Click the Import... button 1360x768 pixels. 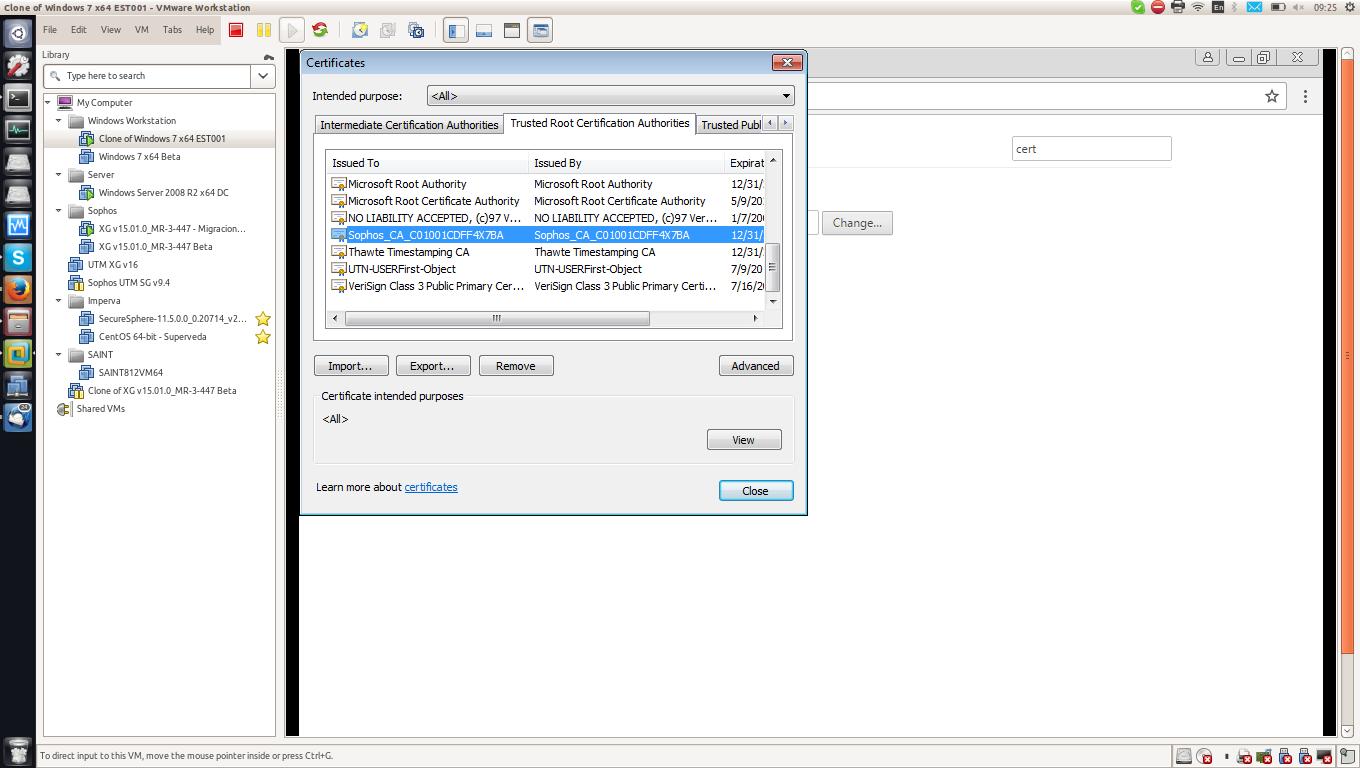point(351,366)
